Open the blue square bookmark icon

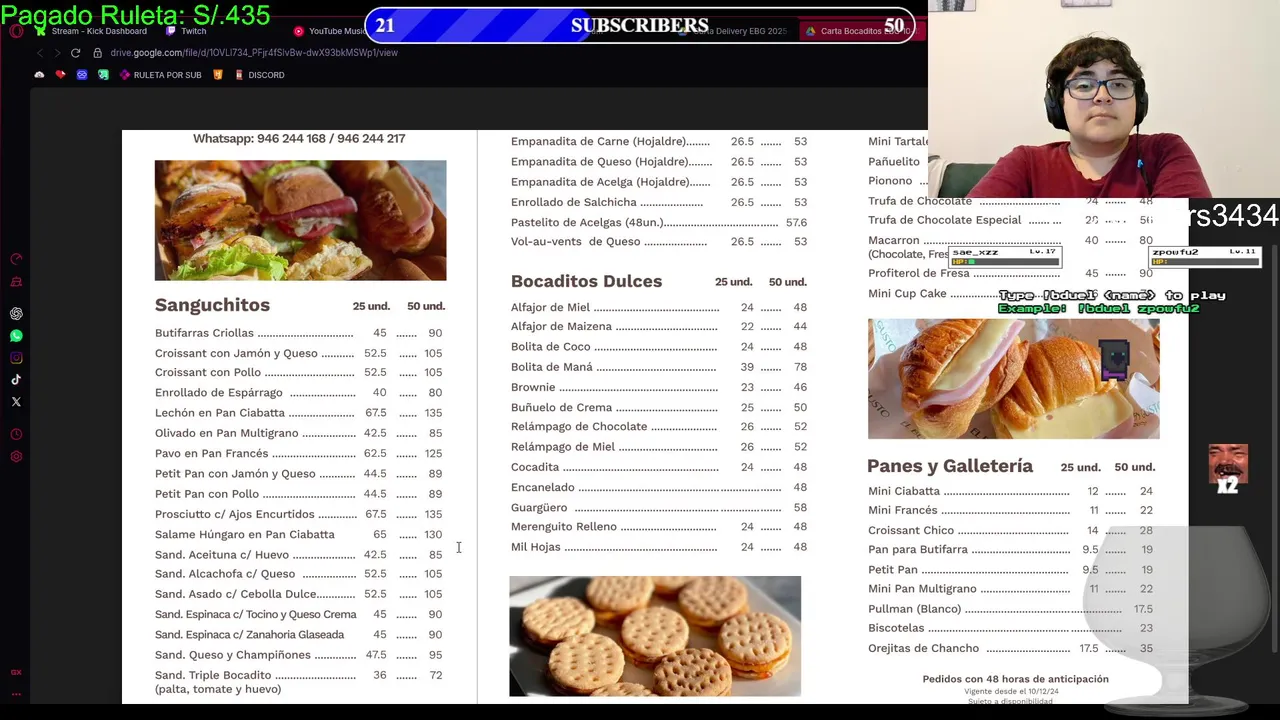pyautogui.click(x=82, y=75)
